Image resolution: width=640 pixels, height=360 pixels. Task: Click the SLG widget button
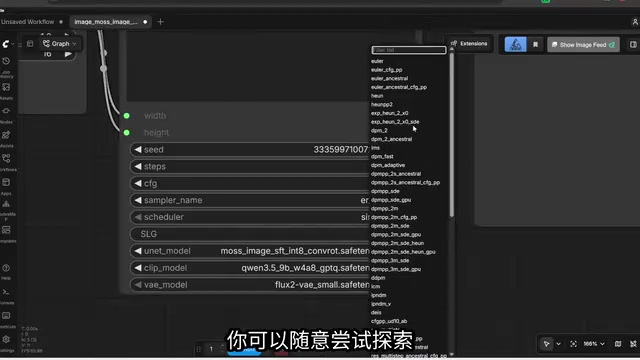pyautogui.click(x=250, y=234)
